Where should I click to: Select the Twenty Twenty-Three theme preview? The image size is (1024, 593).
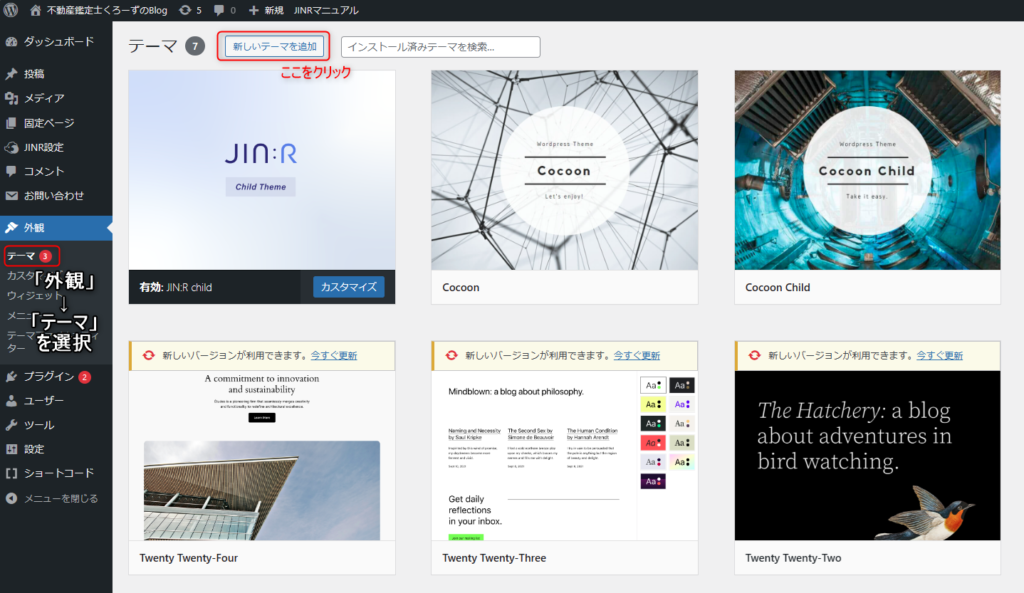(564, 455)
